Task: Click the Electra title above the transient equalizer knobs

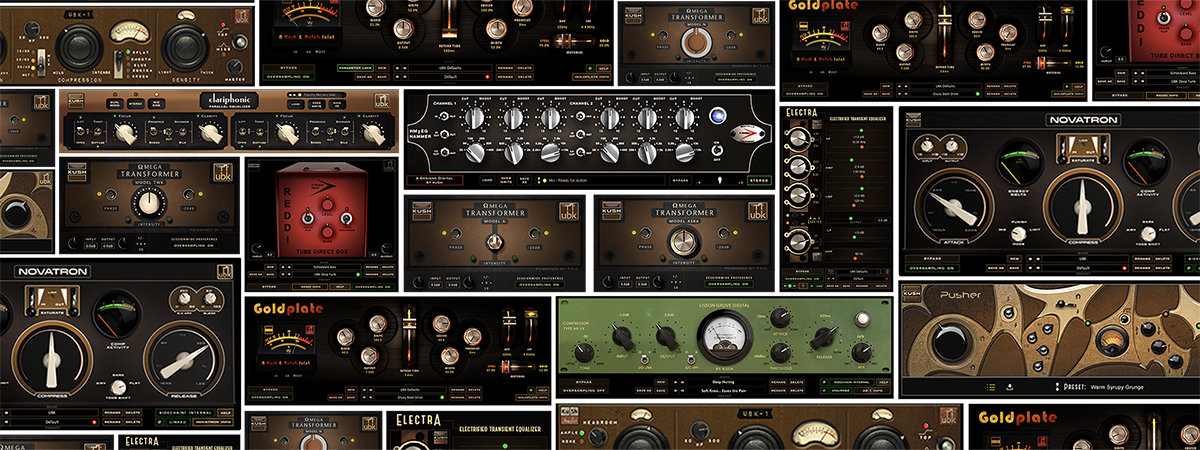Action: click(800, 113)
